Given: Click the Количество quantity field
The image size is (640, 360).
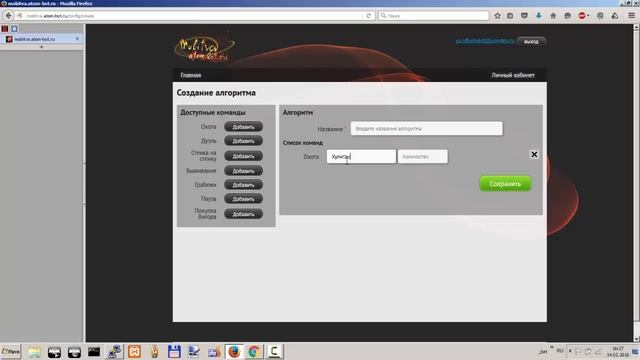Looking at the screenshot, I should tap(423, 156).
